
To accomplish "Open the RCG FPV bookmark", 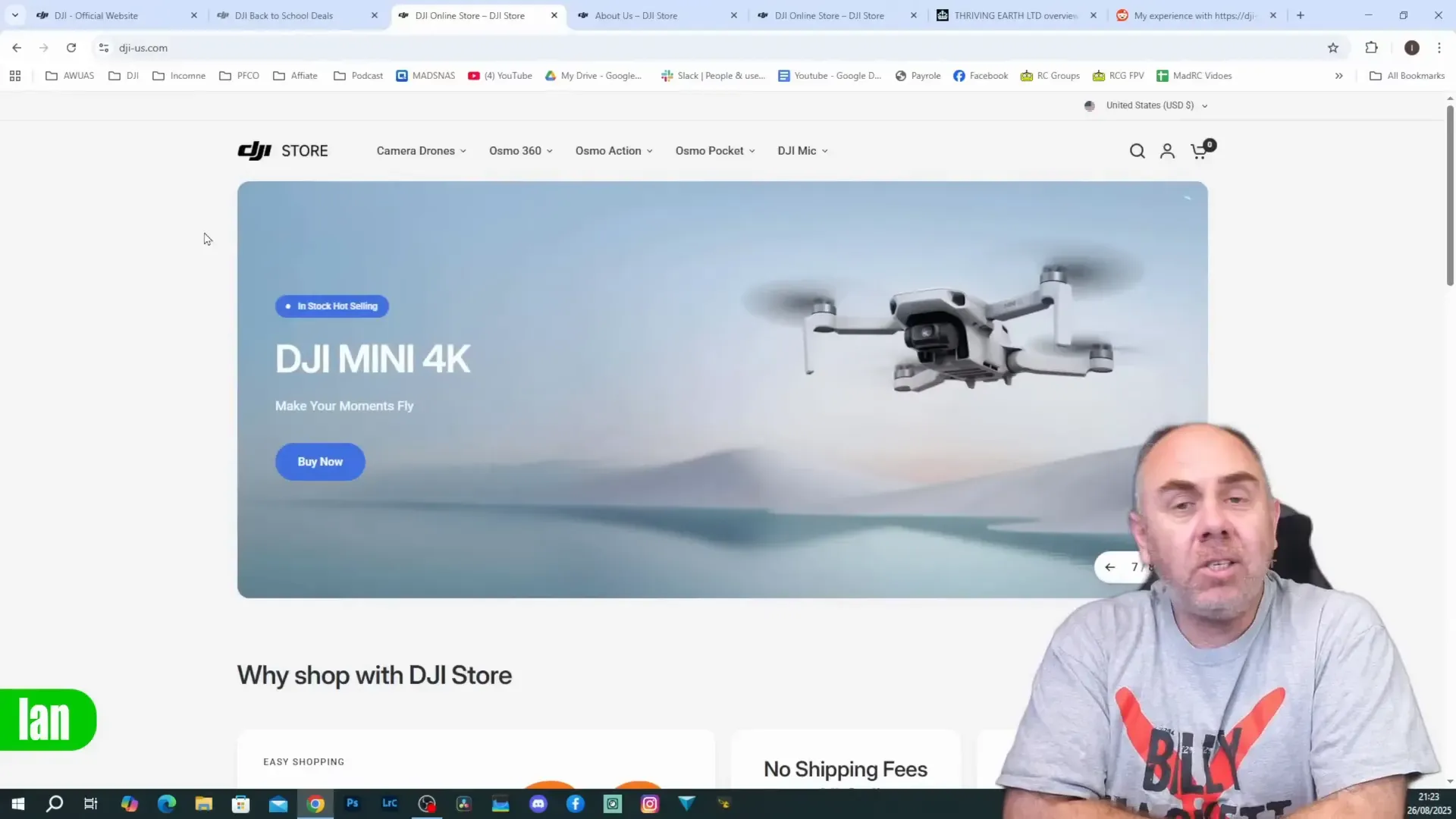I will point(1118,76).
